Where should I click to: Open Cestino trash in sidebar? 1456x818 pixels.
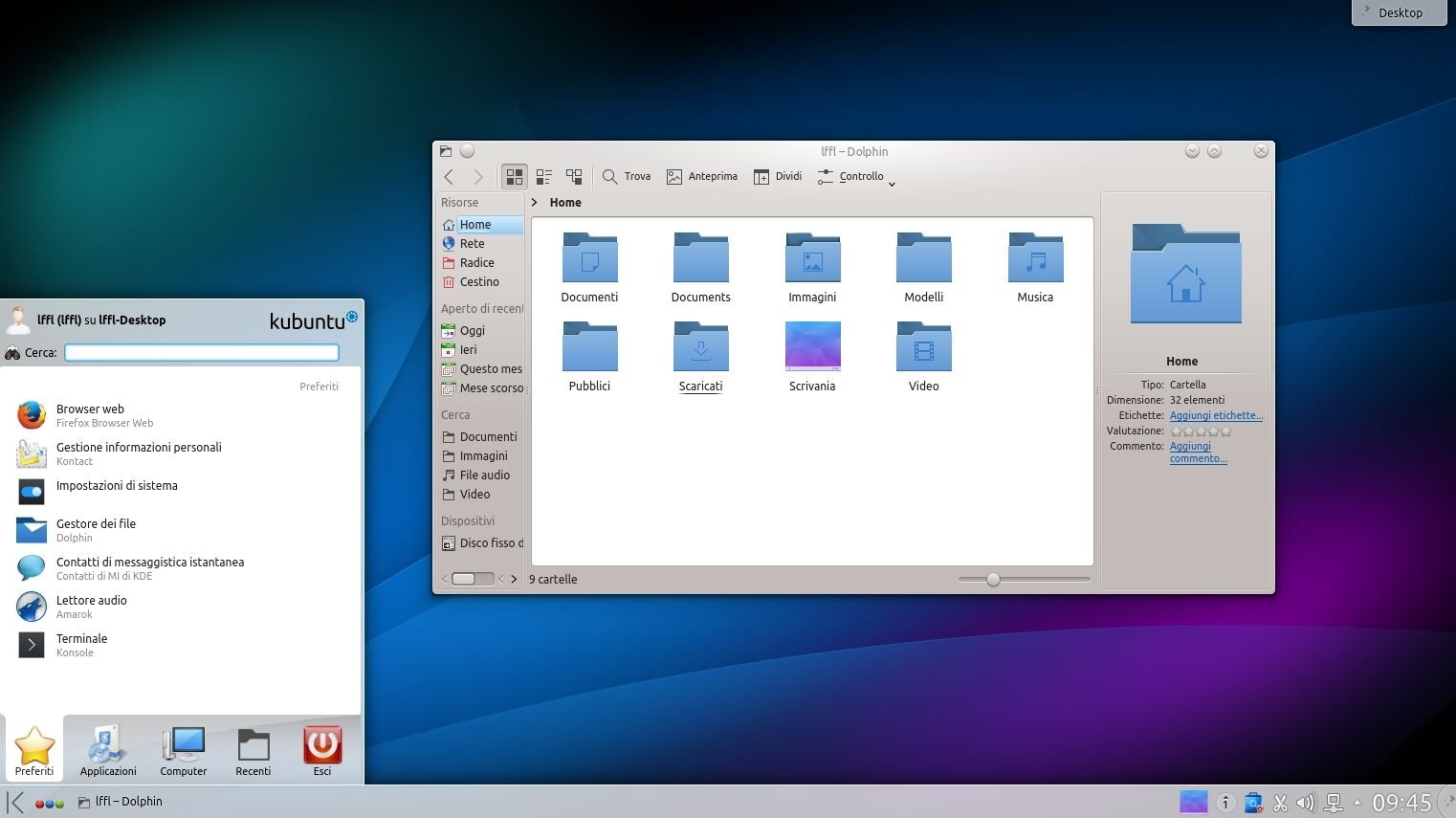(x=478, y=282)
